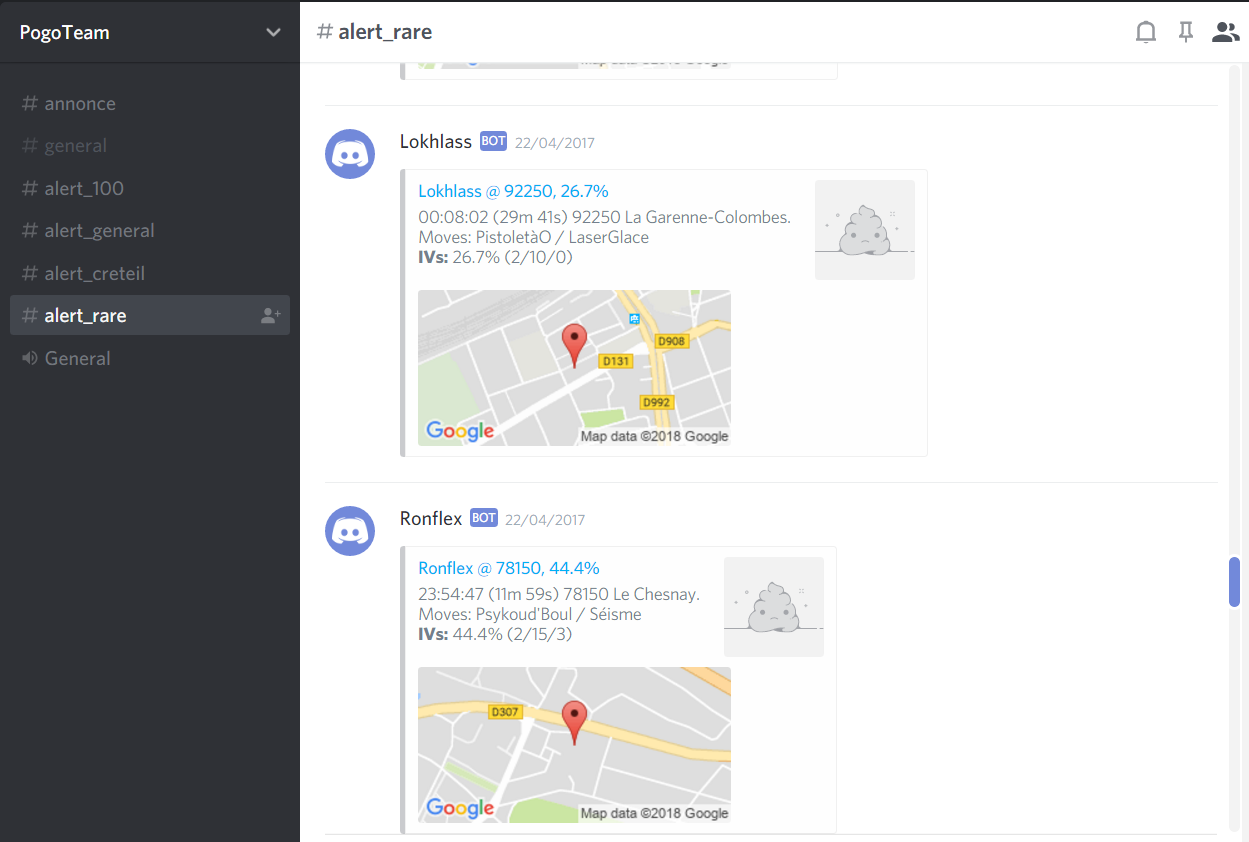Open the general text channel
1249x842 pixels.
[x=150, y=146]
